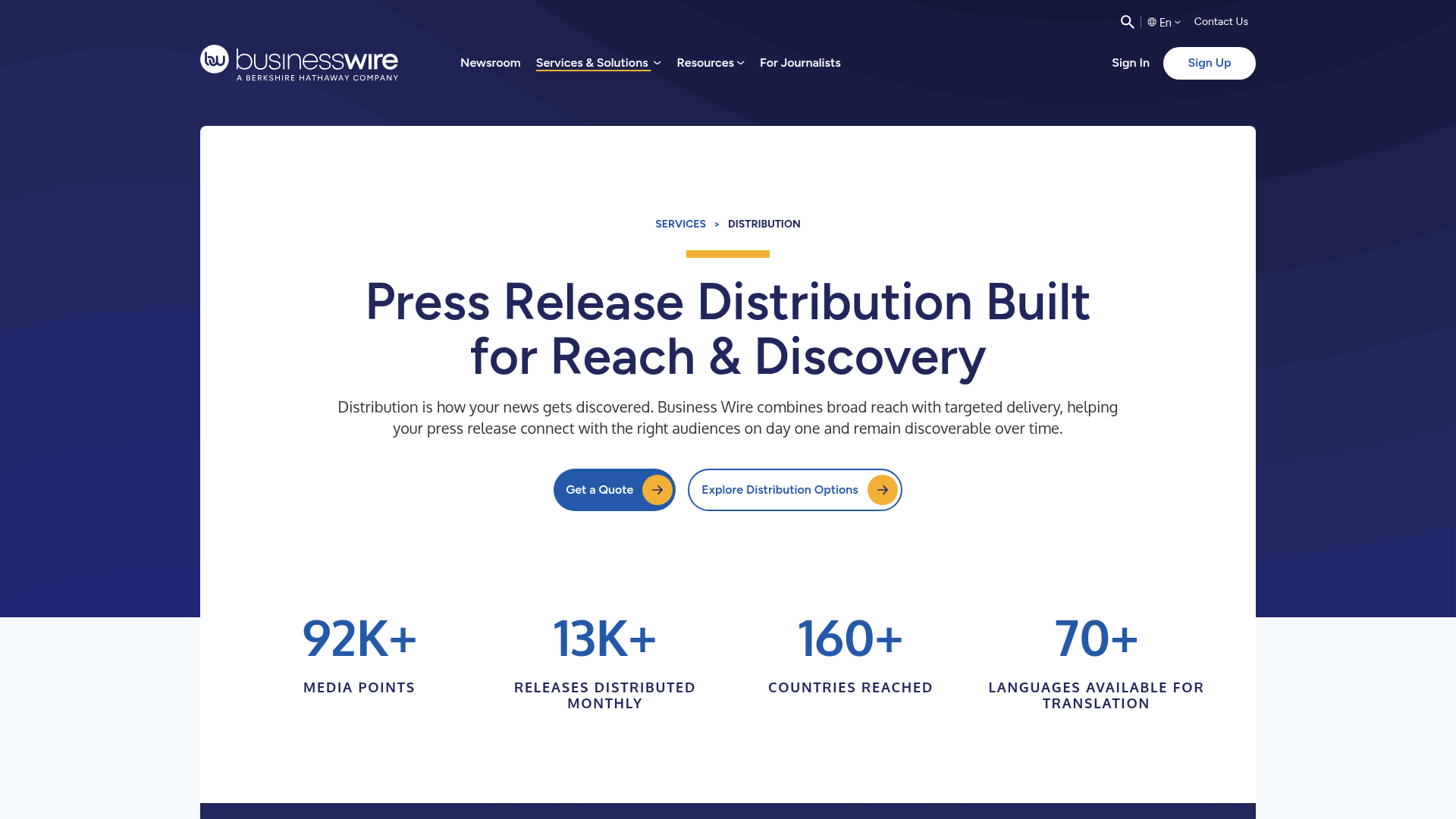Open the site search magnifier icon
The height and width of the screenshot is (819, 1456).
pyautogui.click(x=1128, y=22)
